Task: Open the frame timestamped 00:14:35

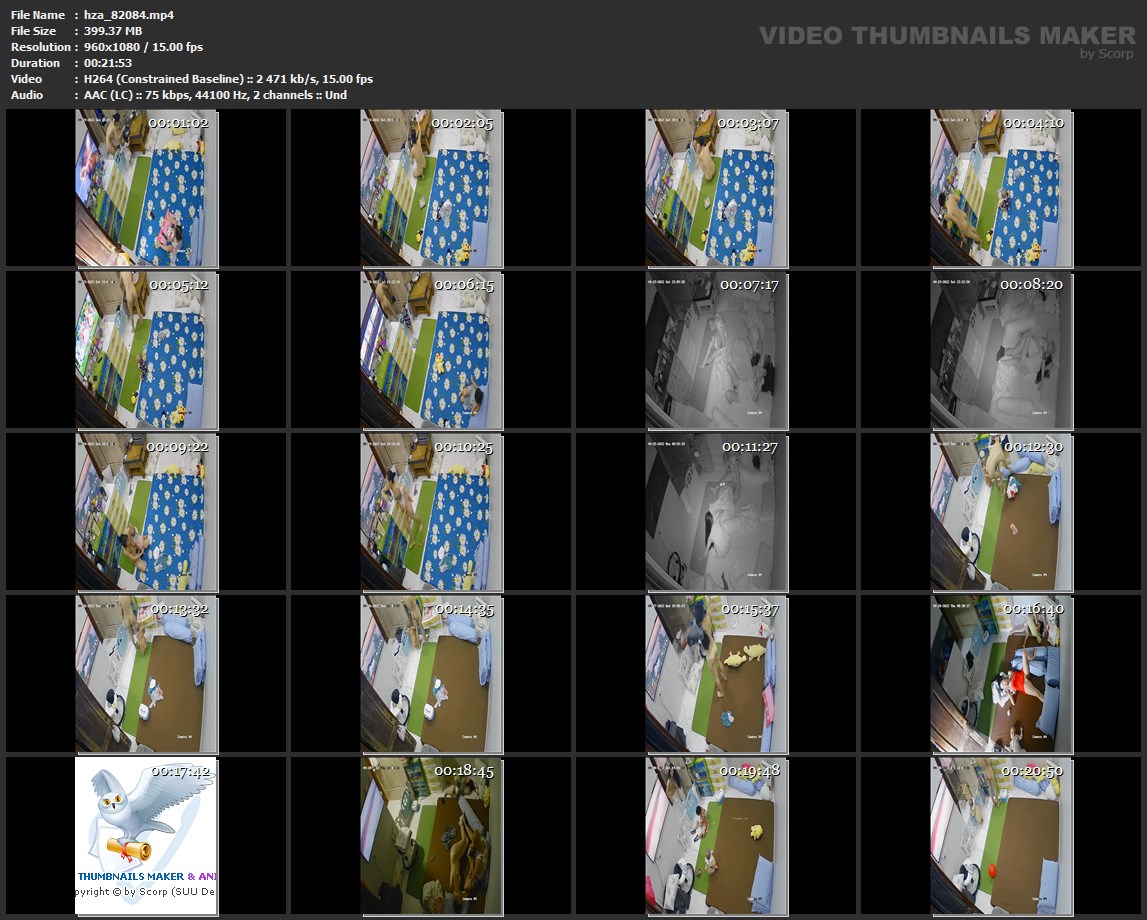Action: [x=431, y=674]
